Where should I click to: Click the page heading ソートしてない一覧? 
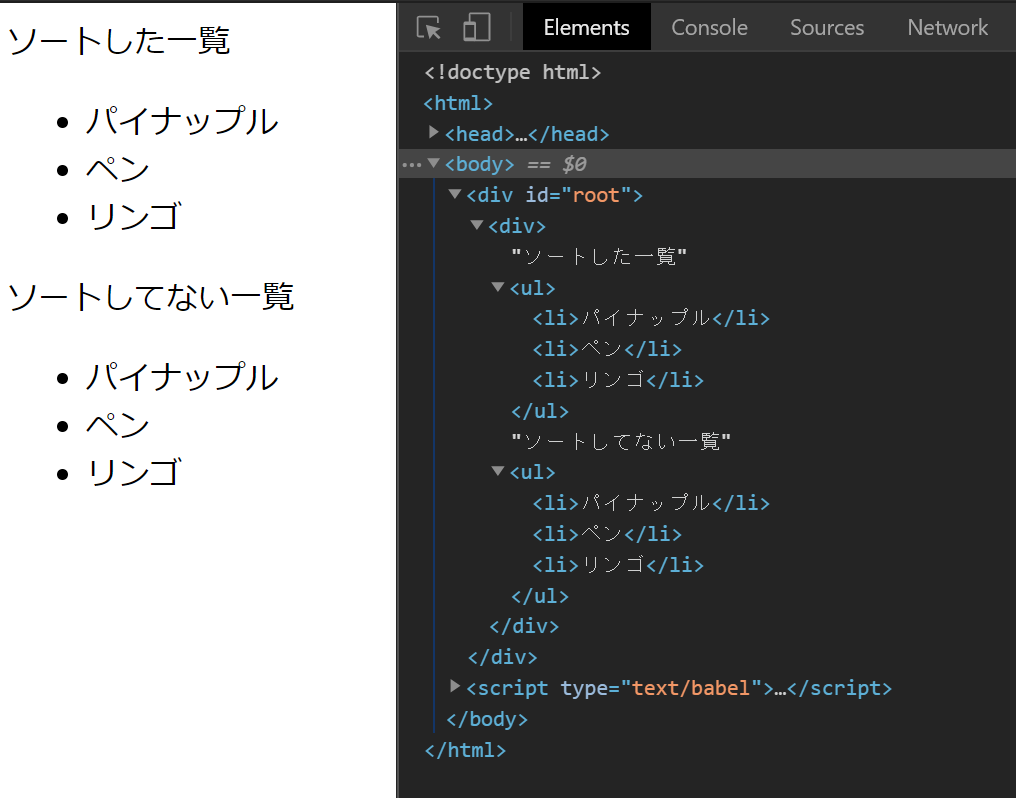(150, 297)
